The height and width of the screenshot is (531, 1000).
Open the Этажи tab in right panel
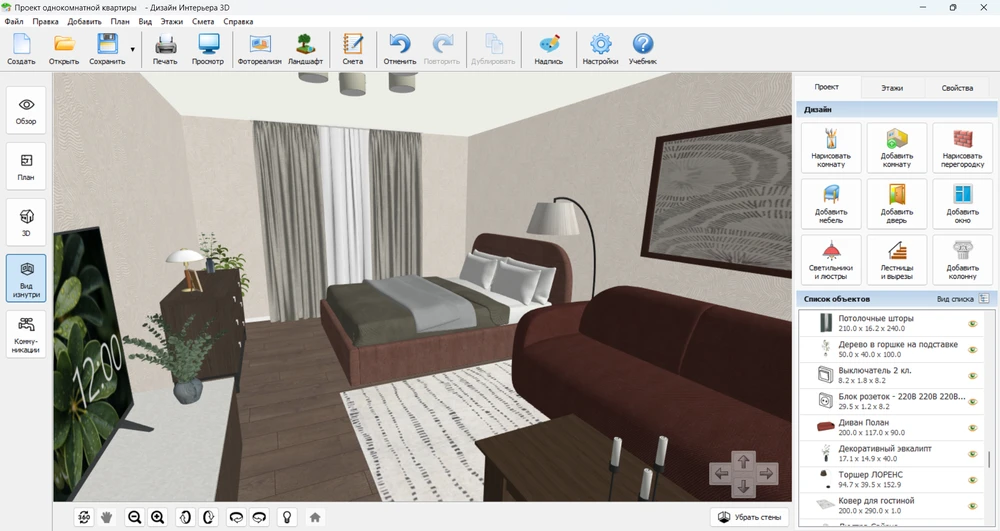point(891,88)
